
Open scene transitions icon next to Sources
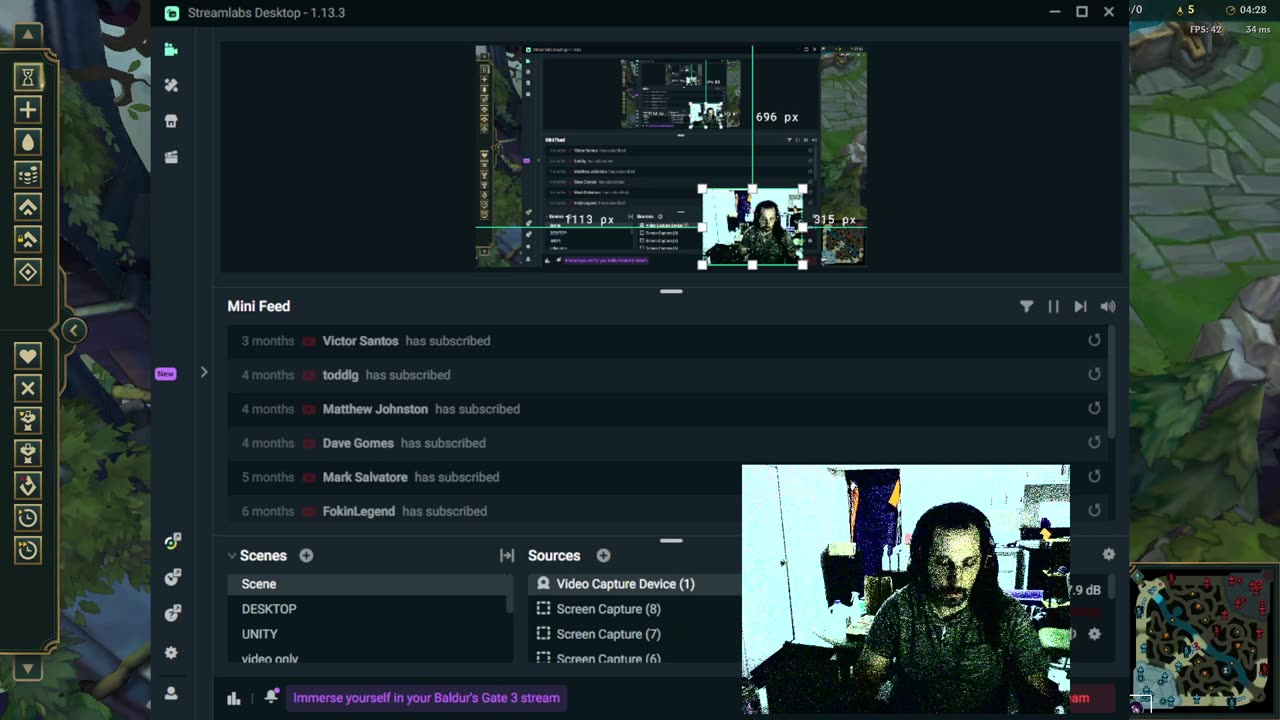[x=507, y=556]
